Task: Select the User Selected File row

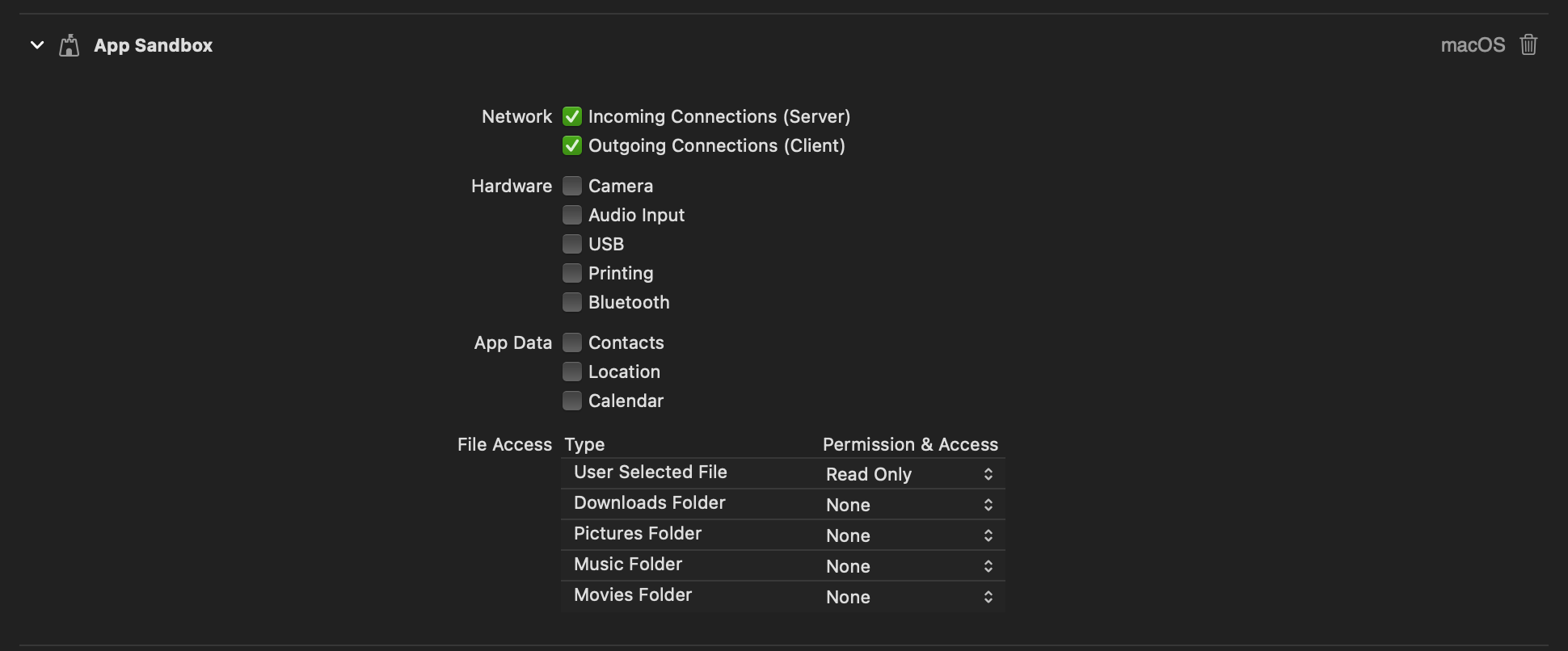Action: click(x=651, y=472)
